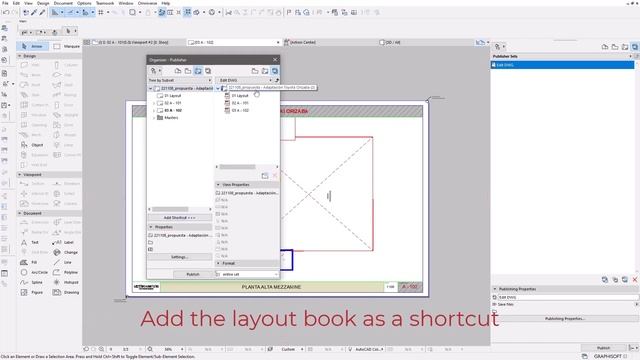This screenshot has width=640, height=360.
Task: Expand the Masters folder
Action: point(154,118)
